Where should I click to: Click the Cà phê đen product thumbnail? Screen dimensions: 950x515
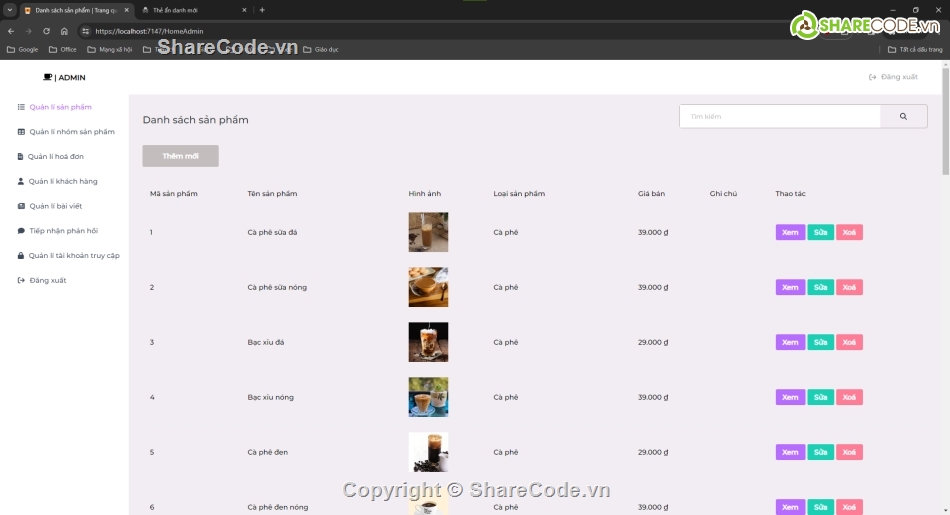[428, 452]
